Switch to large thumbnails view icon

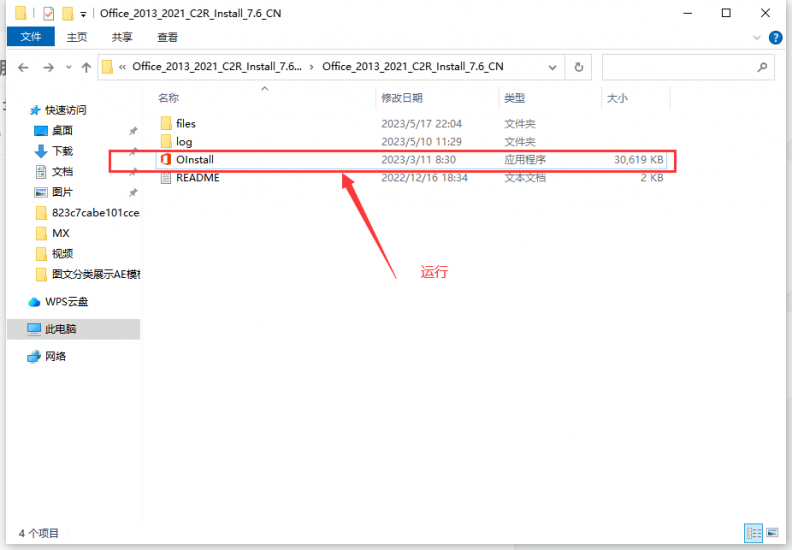click(772, 533)
